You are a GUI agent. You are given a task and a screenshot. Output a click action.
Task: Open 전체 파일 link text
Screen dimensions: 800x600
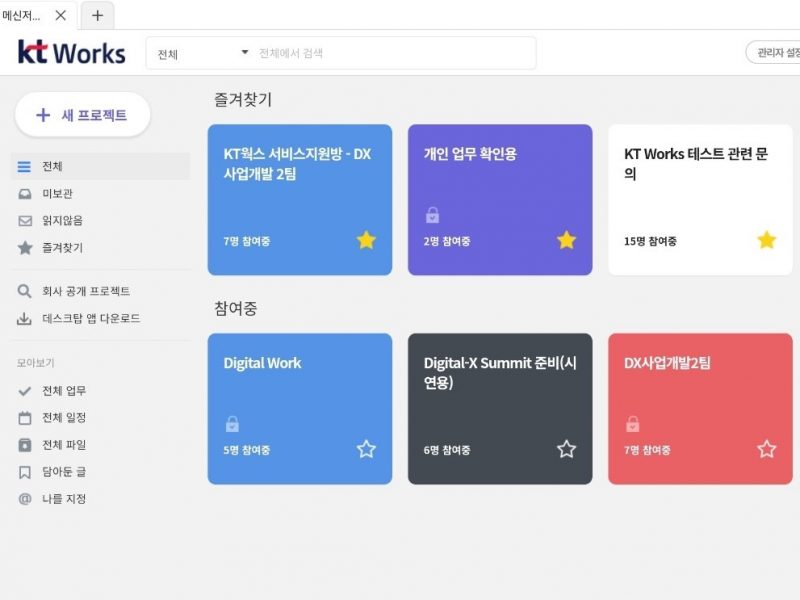click(x=64, y=445)
